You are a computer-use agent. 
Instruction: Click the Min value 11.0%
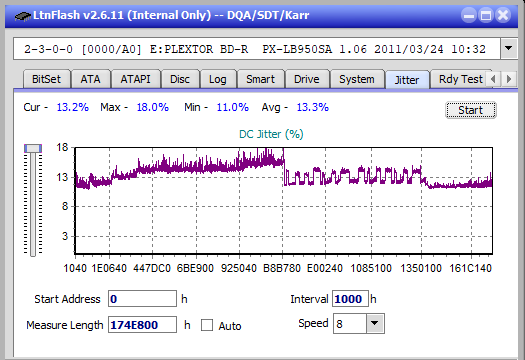coord(232,107)
